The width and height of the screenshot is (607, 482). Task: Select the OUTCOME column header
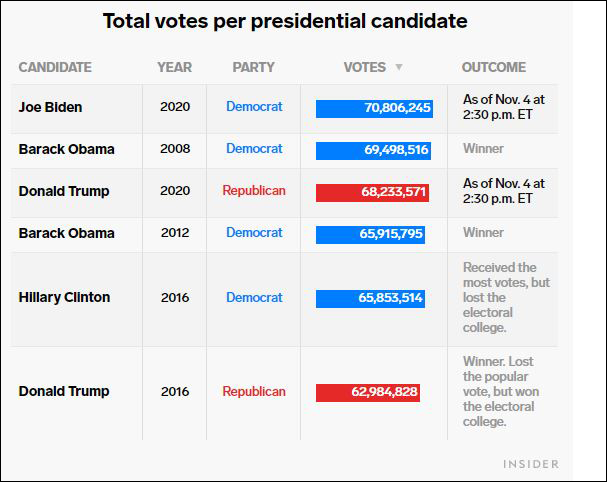pos(493,68)
